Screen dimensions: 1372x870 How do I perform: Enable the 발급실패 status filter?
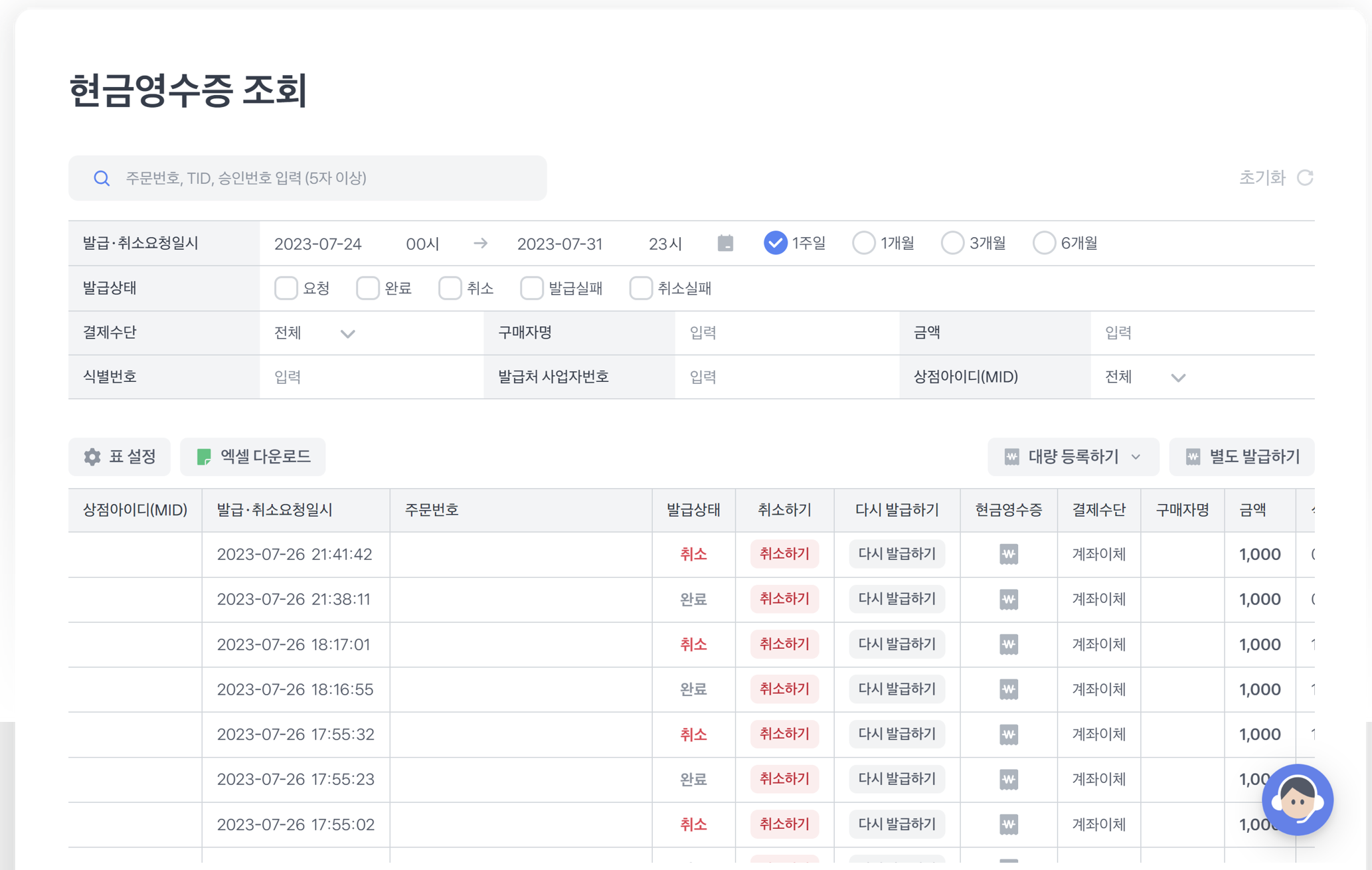click(x=531, y=288)
